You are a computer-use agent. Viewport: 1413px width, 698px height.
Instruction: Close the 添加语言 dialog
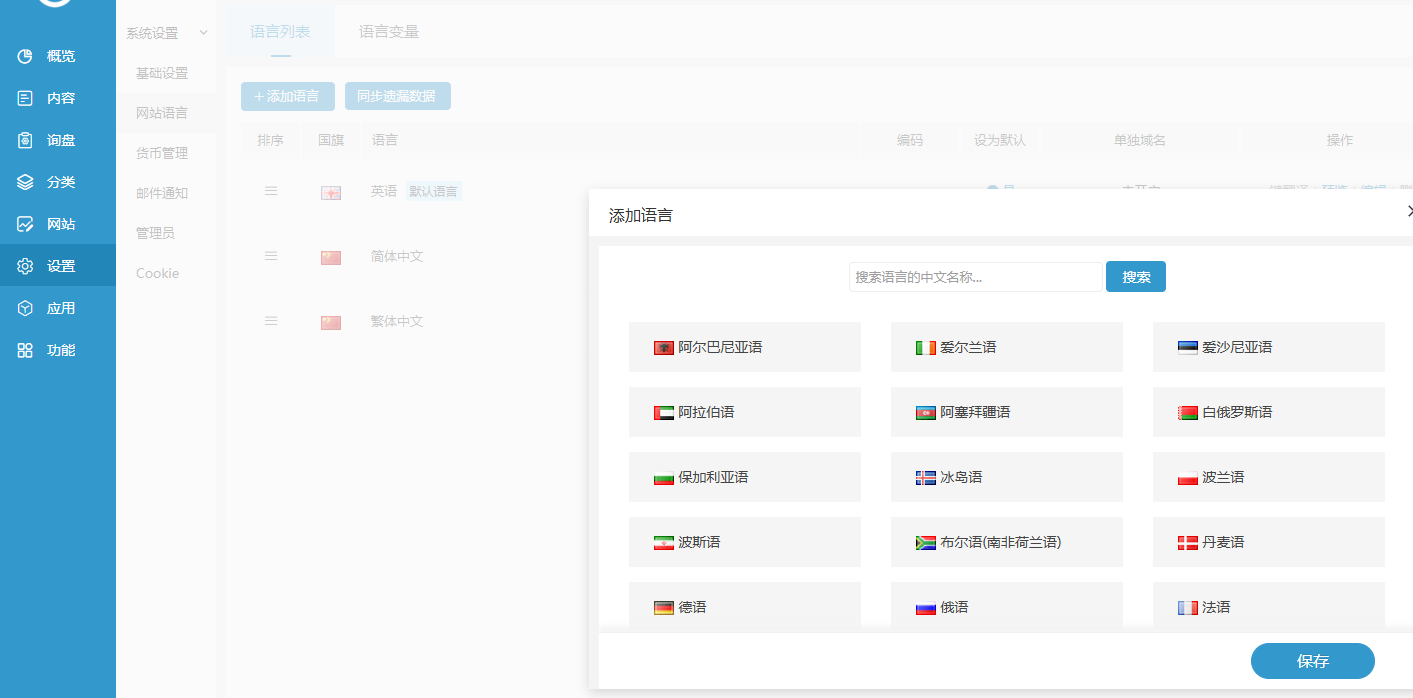pos(1409,212)
